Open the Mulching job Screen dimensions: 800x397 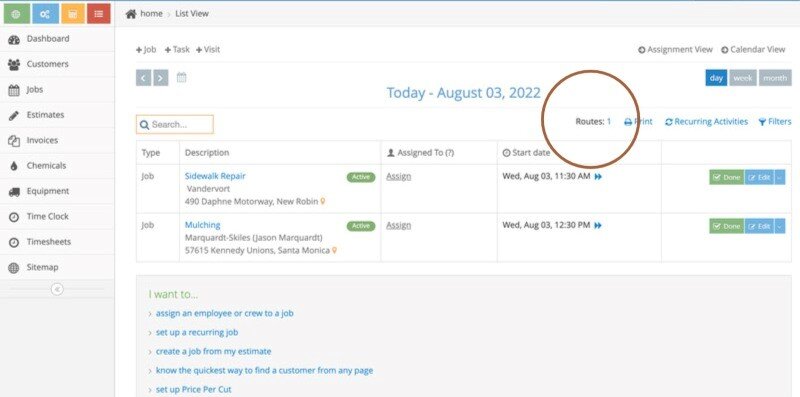[x=203, y=225]
